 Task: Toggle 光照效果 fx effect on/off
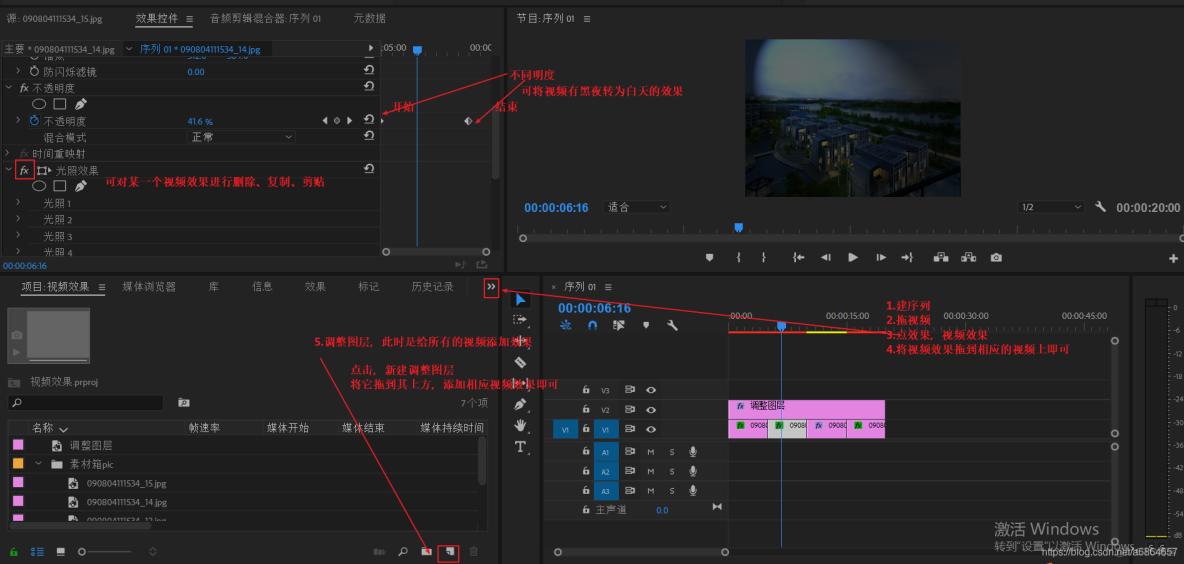click(24, 171)
